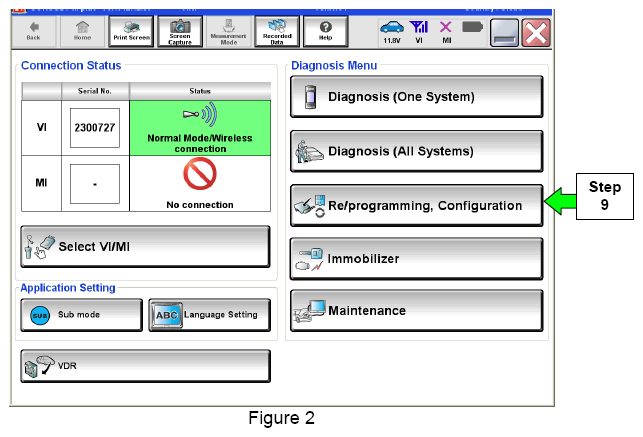
Task: Open Language Setting
Action: click(x=208, y=314)
